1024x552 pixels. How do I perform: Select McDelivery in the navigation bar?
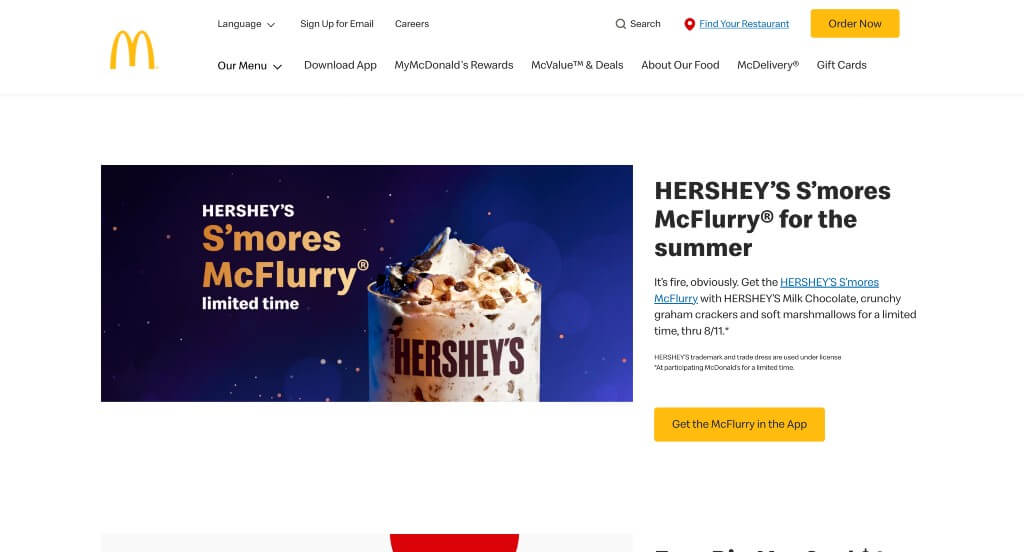(768, 65)
